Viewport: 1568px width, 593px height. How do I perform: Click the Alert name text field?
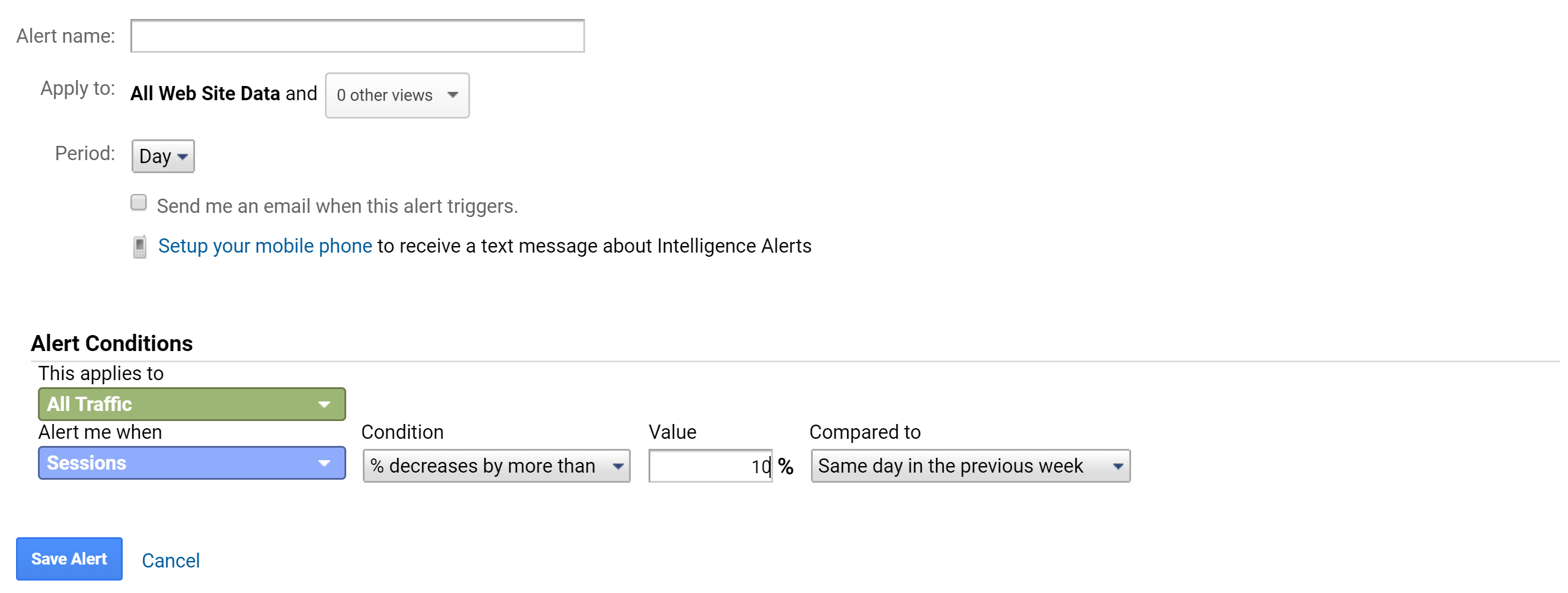click(357, 36)
